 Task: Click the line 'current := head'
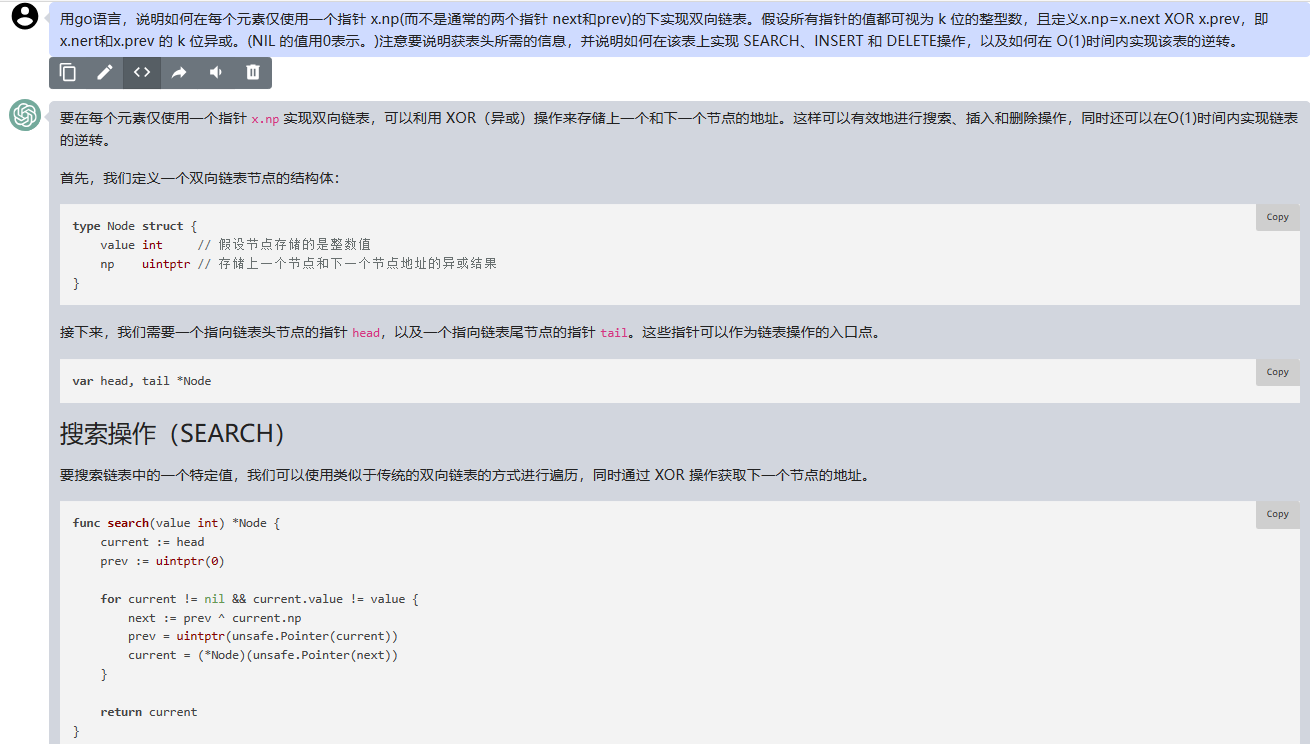152,542
